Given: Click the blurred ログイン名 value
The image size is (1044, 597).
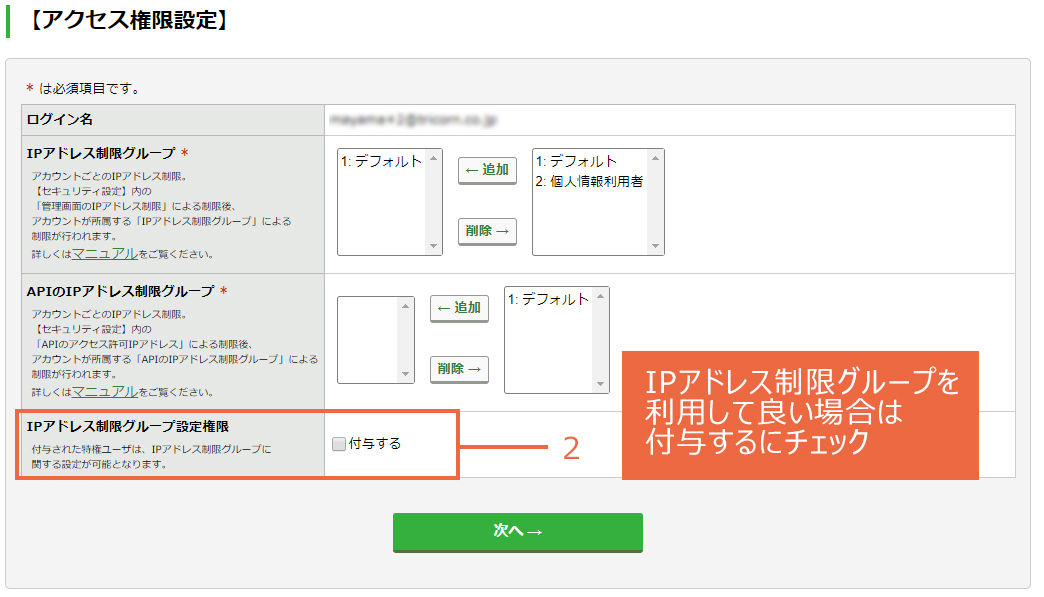Looking at the screenshot, I should coord(413,120).
